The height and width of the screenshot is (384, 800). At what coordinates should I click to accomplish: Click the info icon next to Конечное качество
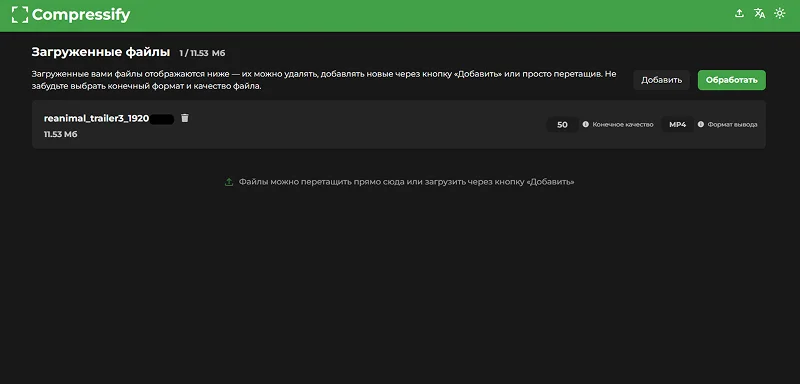tap(586, 124)
